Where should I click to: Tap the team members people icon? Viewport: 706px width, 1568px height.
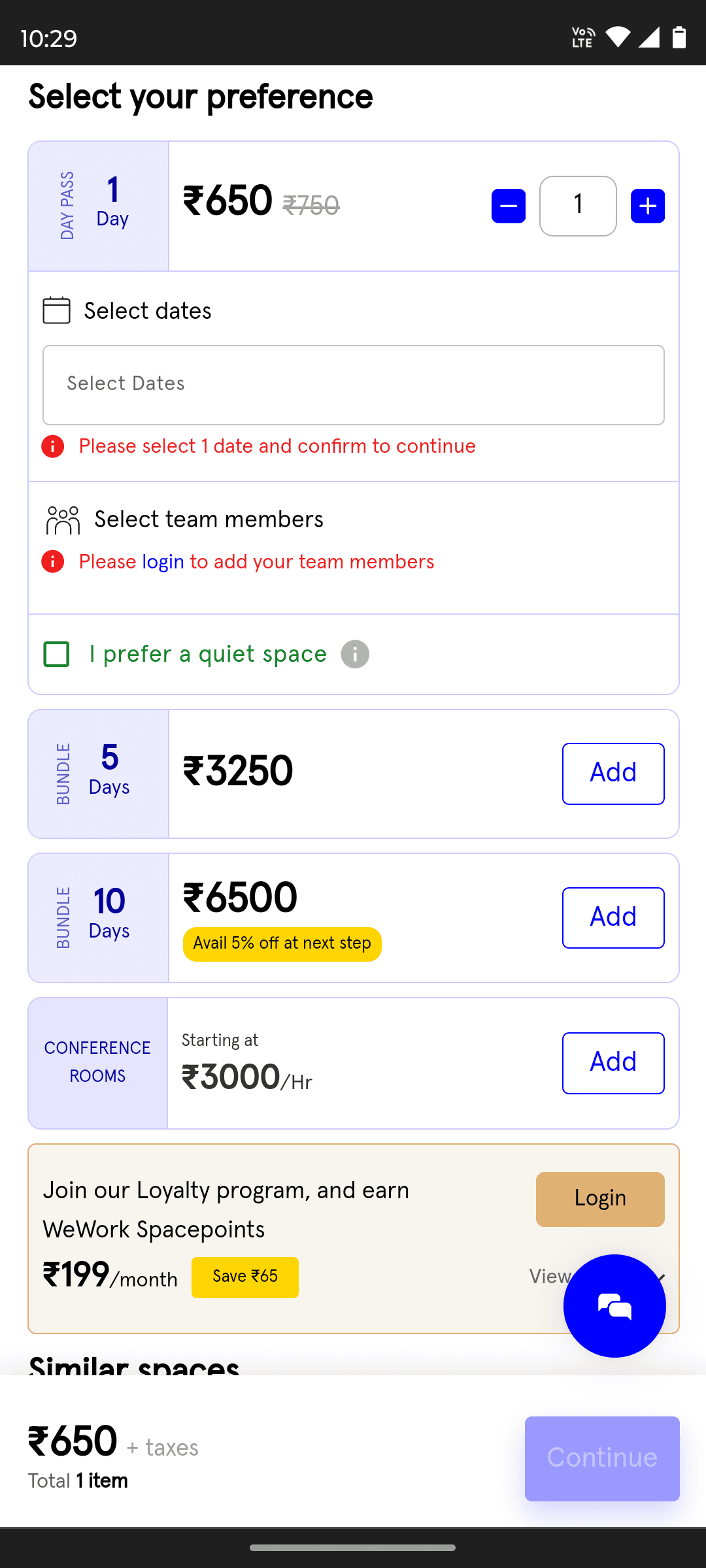pos(63,520)
